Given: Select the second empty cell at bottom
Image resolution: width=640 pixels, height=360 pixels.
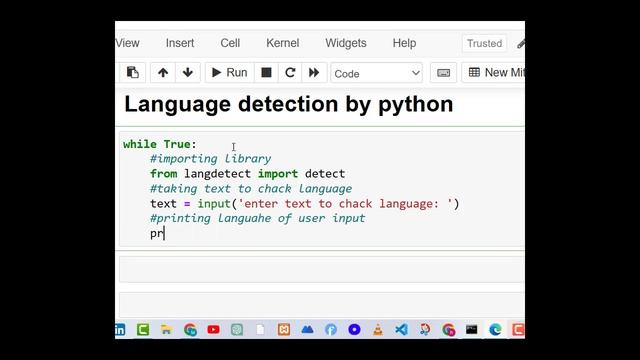Looking at the screenshot, I should 322,304.
